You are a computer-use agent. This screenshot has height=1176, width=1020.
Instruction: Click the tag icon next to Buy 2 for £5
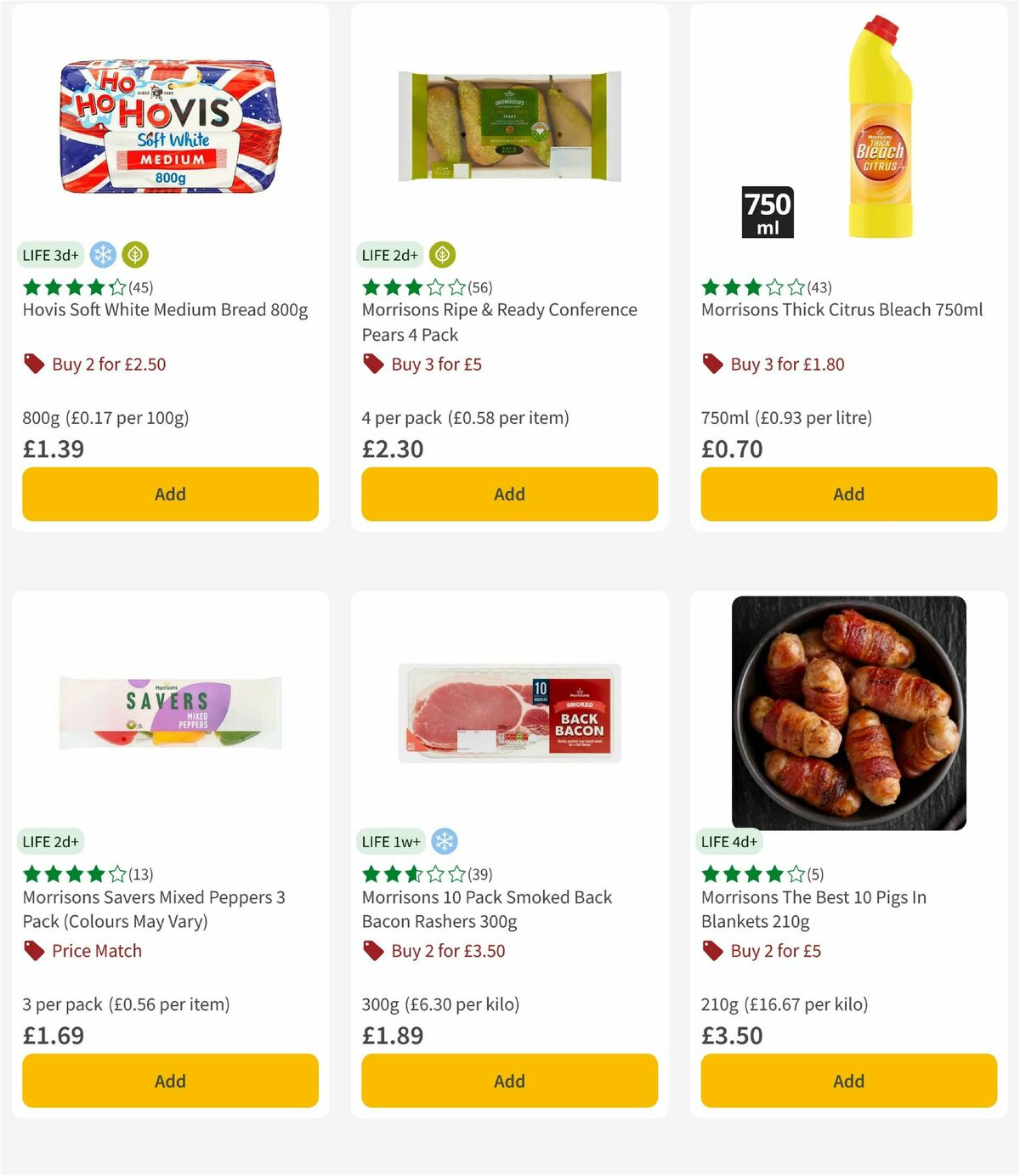pyautogui.click(x=711, y=951)
